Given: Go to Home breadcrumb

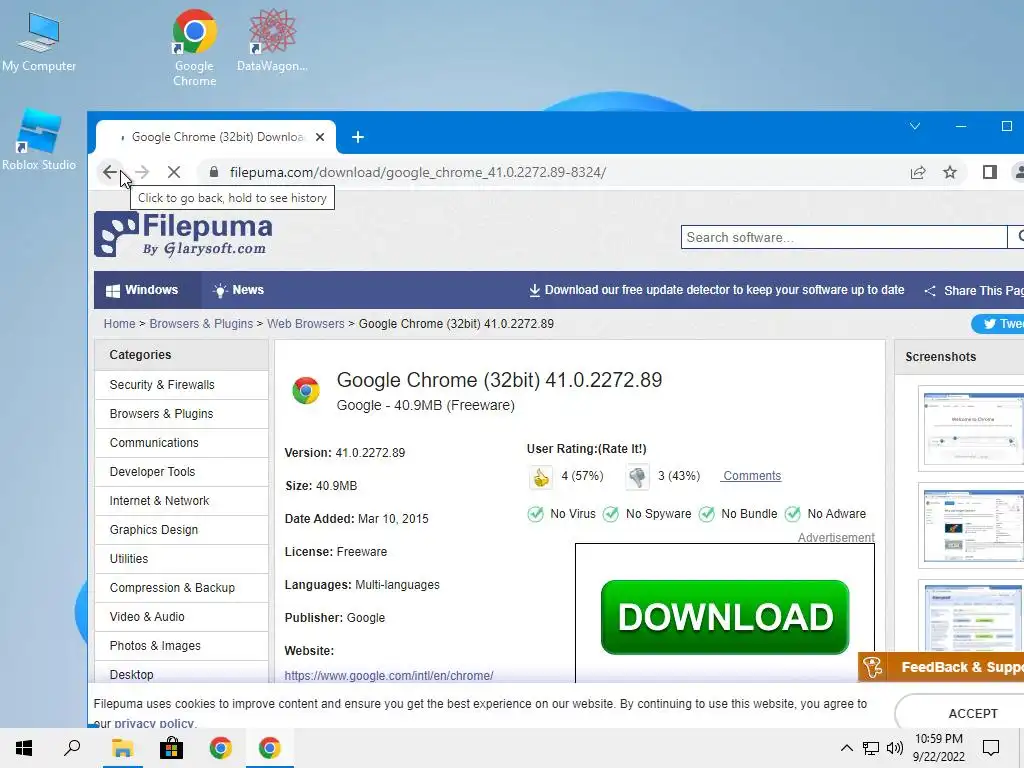Looking at the screenshot, I should [120, 324].
